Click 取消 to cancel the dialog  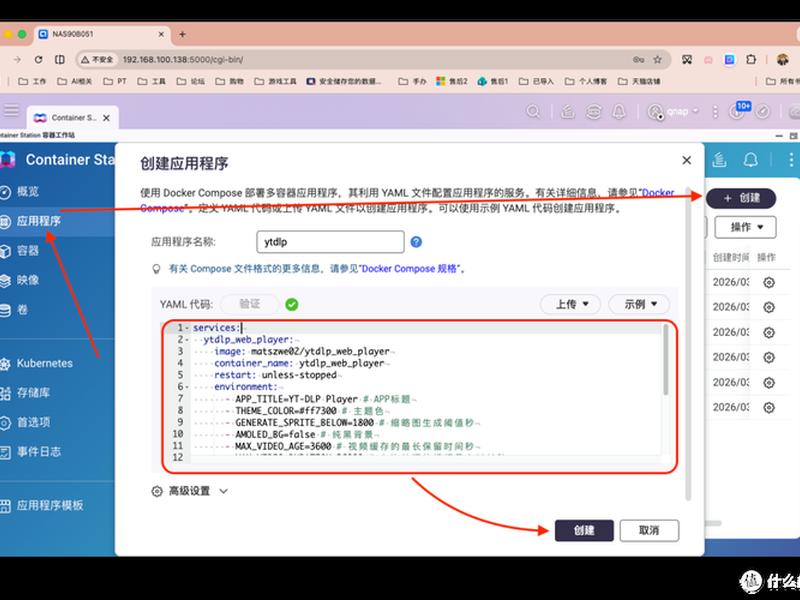pyautogui.click(x=649, y=531)
